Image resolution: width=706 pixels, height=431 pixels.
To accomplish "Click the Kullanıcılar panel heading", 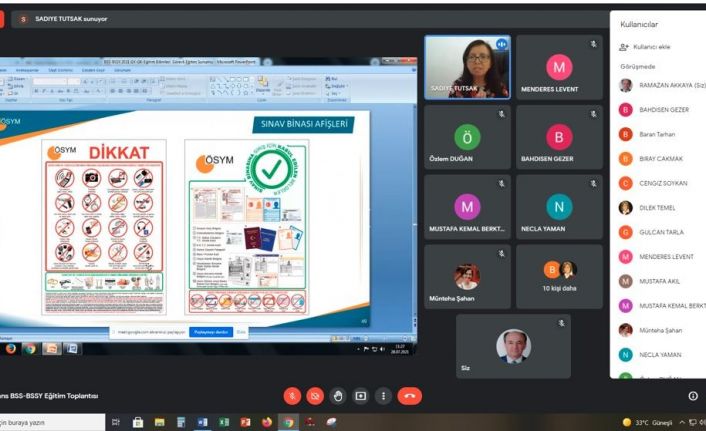I will (x=639, y=24).
